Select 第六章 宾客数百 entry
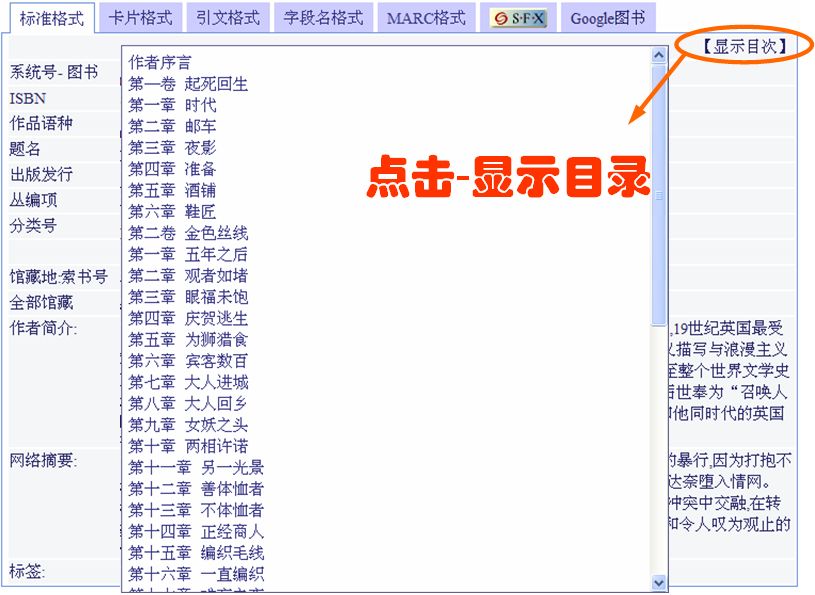815x595 pixels. pos(188,361)
